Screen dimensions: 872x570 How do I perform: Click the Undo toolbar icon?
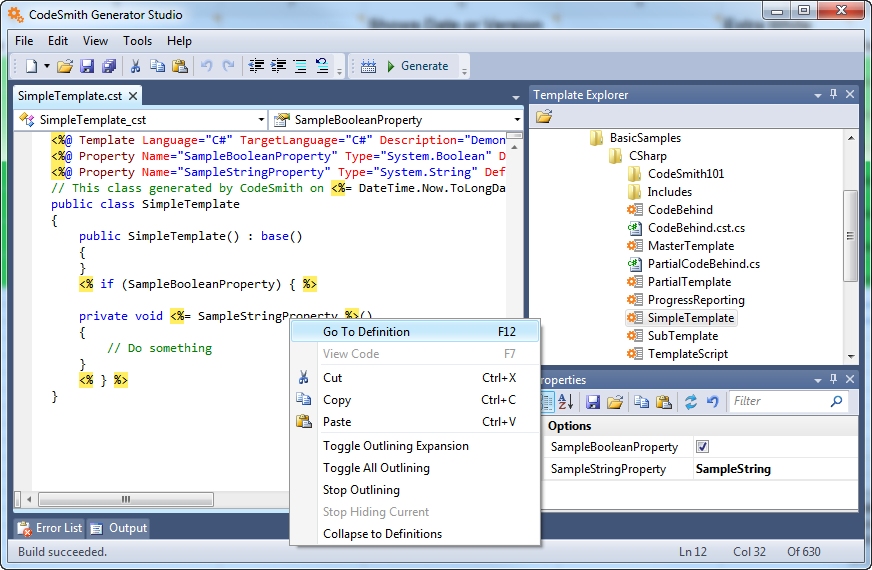pyautogui.click(x=206, y=66)
